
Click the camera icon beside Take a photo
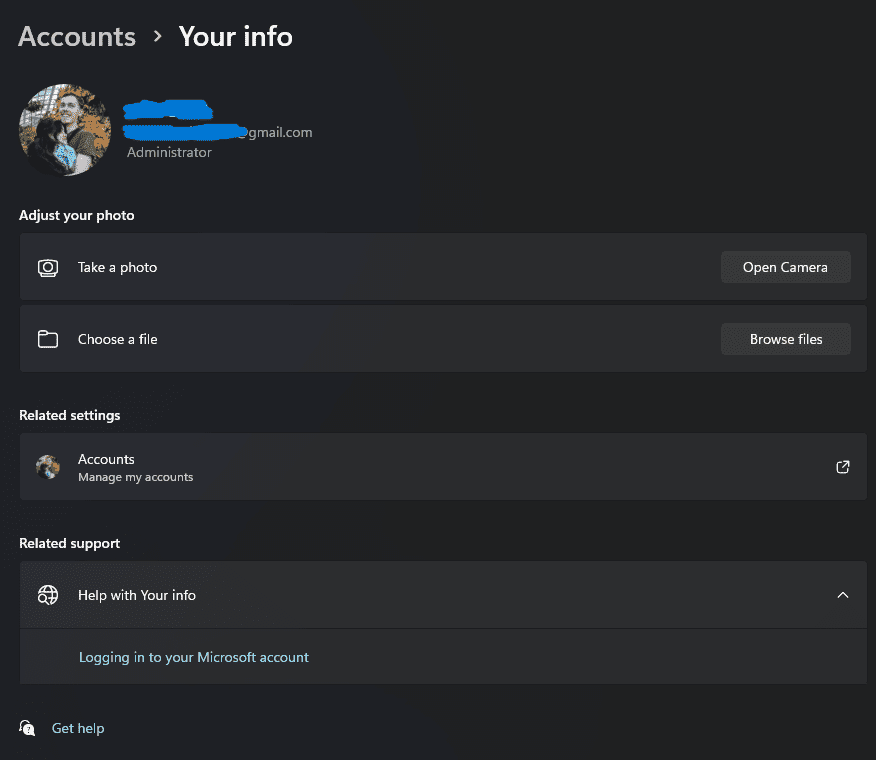coord(47,268)
